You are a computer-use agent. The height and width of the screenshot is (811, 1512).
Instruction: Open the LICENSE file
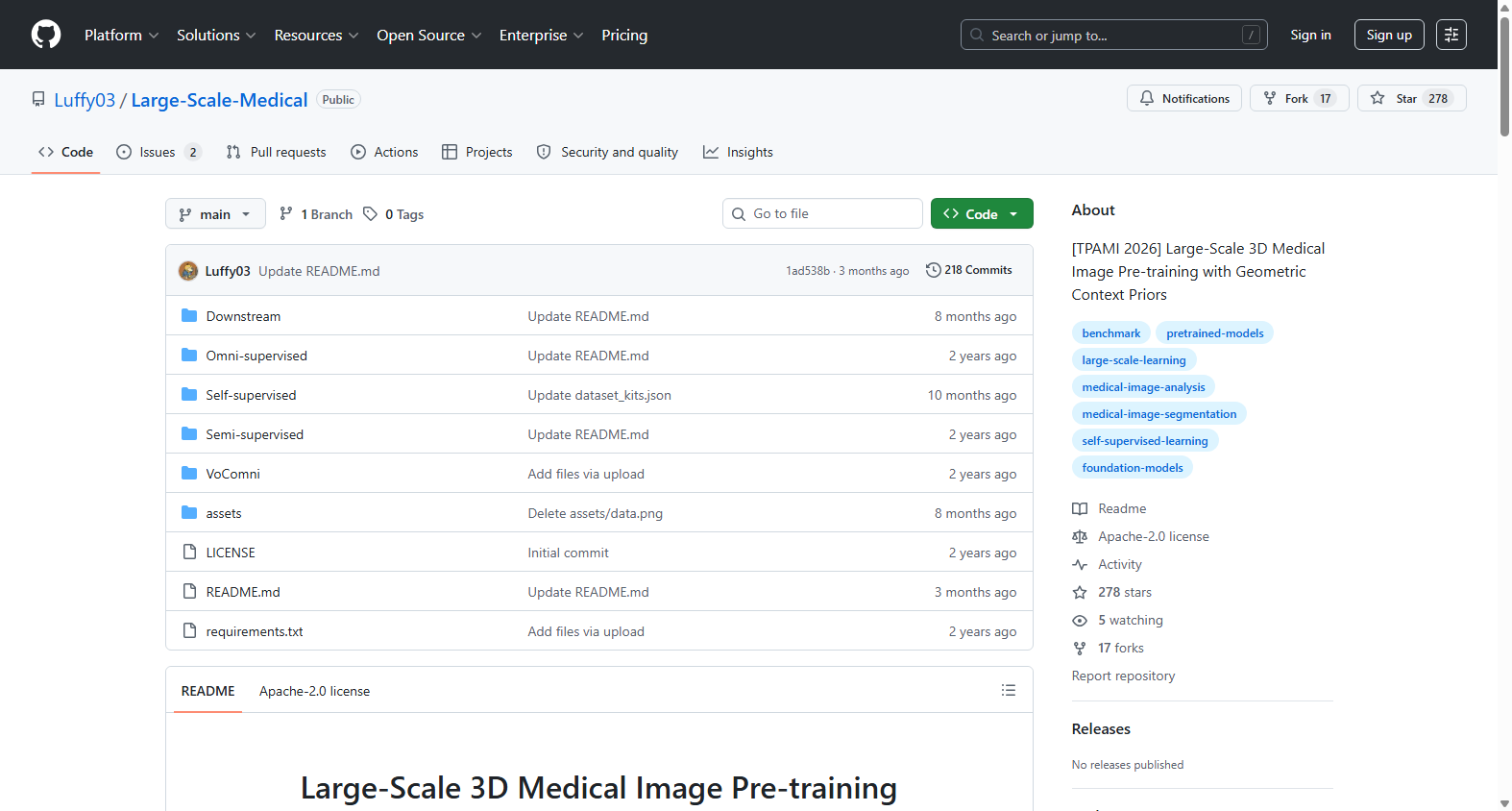pyautogui.click(x=231, y=553)
